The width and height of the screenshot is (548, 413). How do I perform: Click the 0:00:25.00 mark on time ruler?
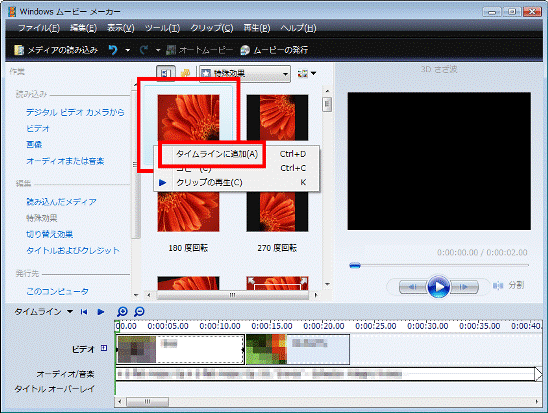pos(376,326)
